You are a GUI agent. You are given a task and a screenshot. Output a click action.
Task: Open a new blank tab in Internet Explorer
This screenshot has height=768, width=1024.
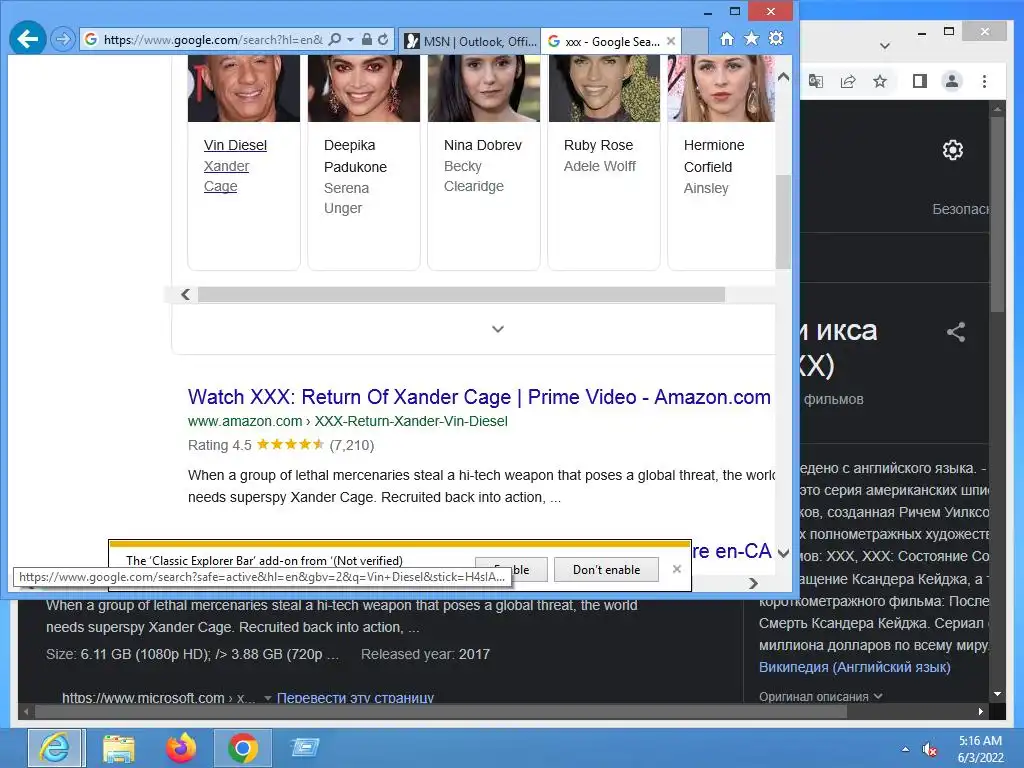(695, 41)
